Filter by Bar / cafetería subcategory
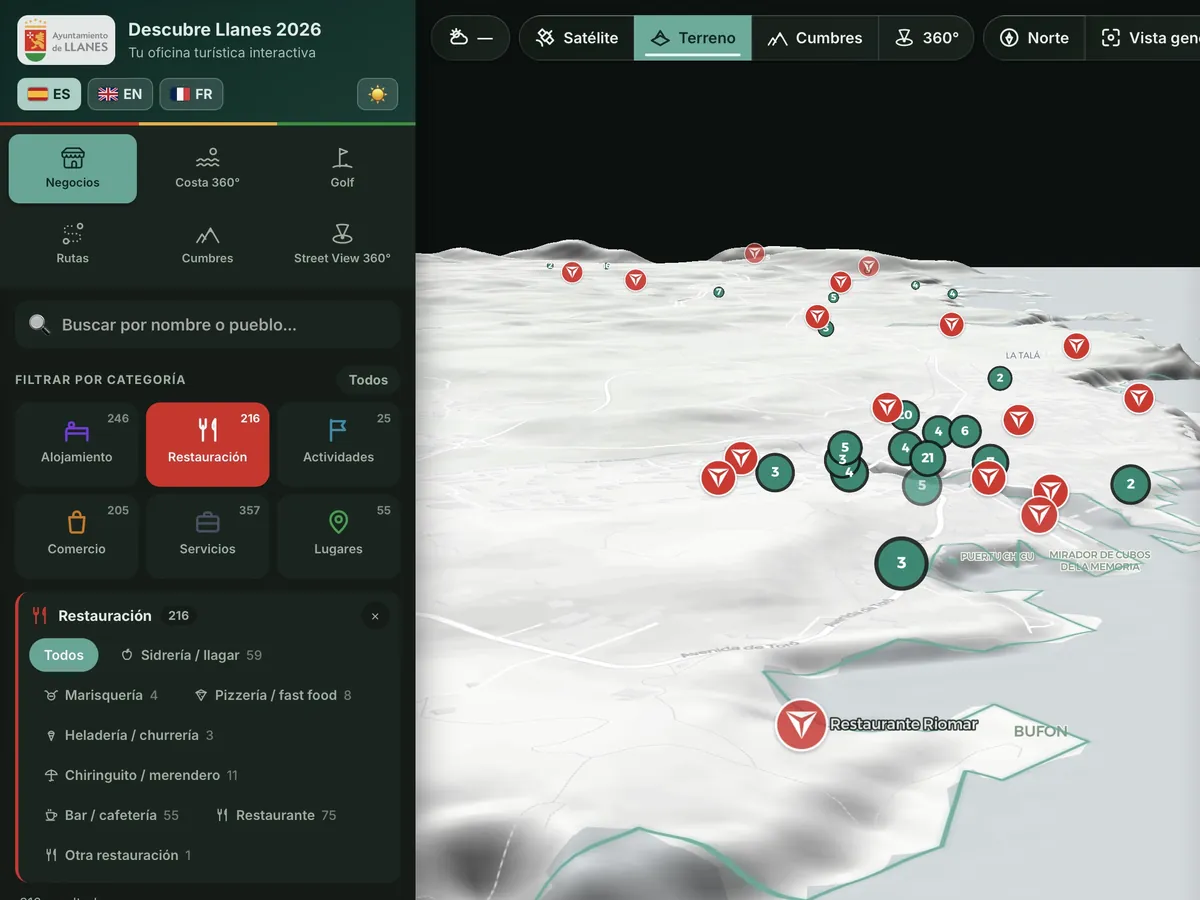 point(112,815)
